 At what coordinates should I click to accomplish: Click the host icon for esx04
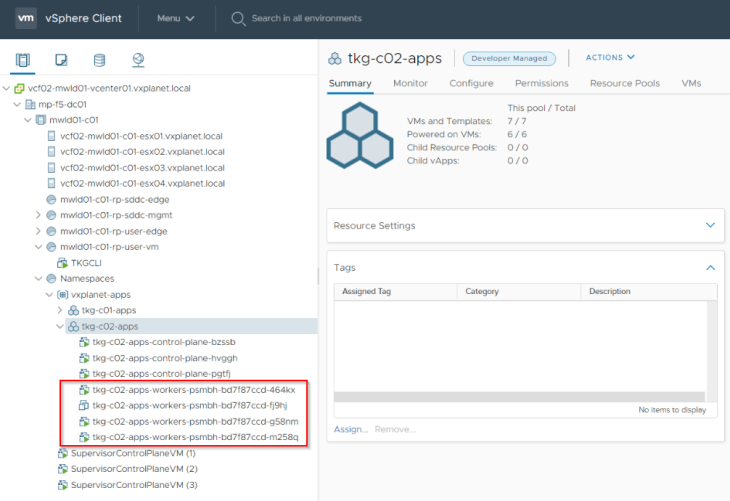point(52,183)
